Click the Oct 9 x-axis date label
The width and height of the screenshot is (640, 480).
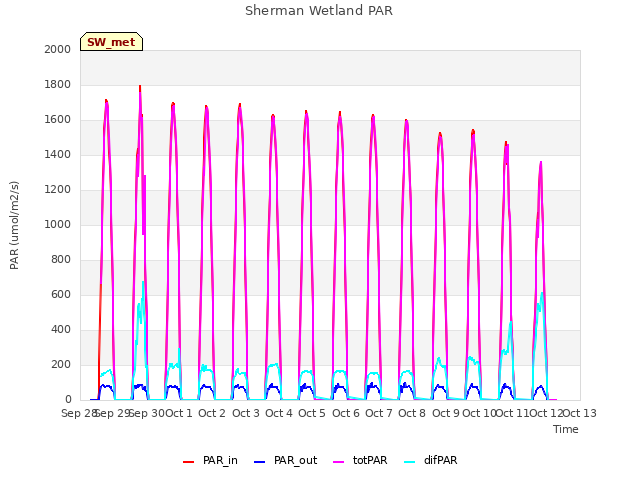[x=446, y=413]
